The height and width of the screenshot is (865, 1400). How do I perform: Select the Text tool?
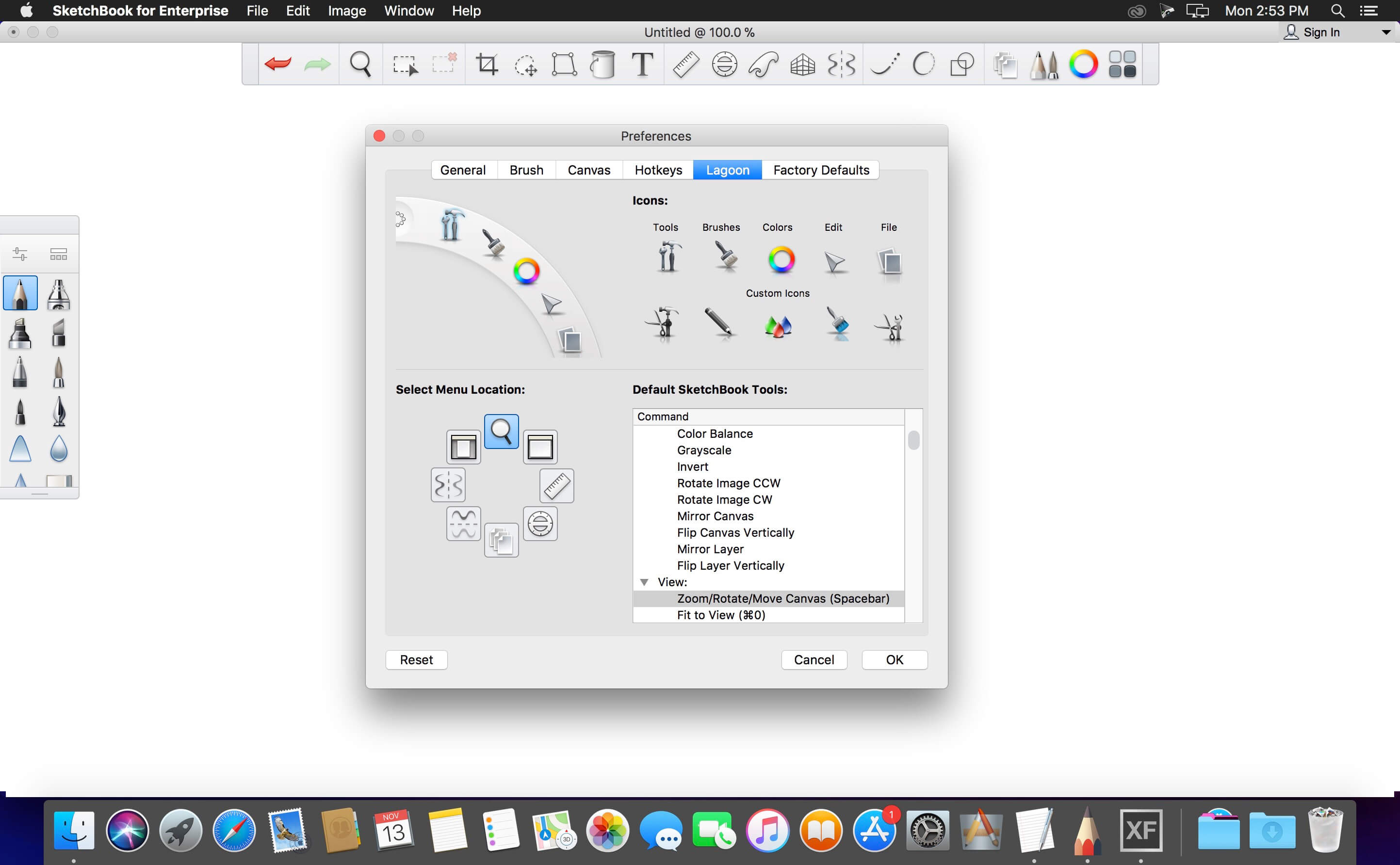[x=642, y=64]
